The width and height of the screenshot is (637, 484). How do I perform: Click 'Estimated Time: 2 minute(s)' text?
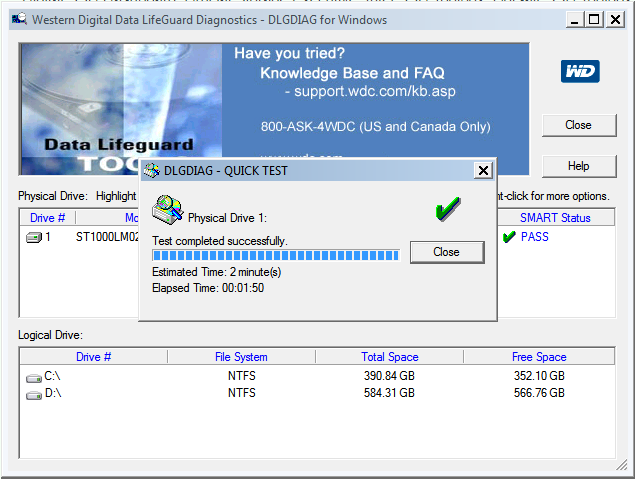click(217, 272)
